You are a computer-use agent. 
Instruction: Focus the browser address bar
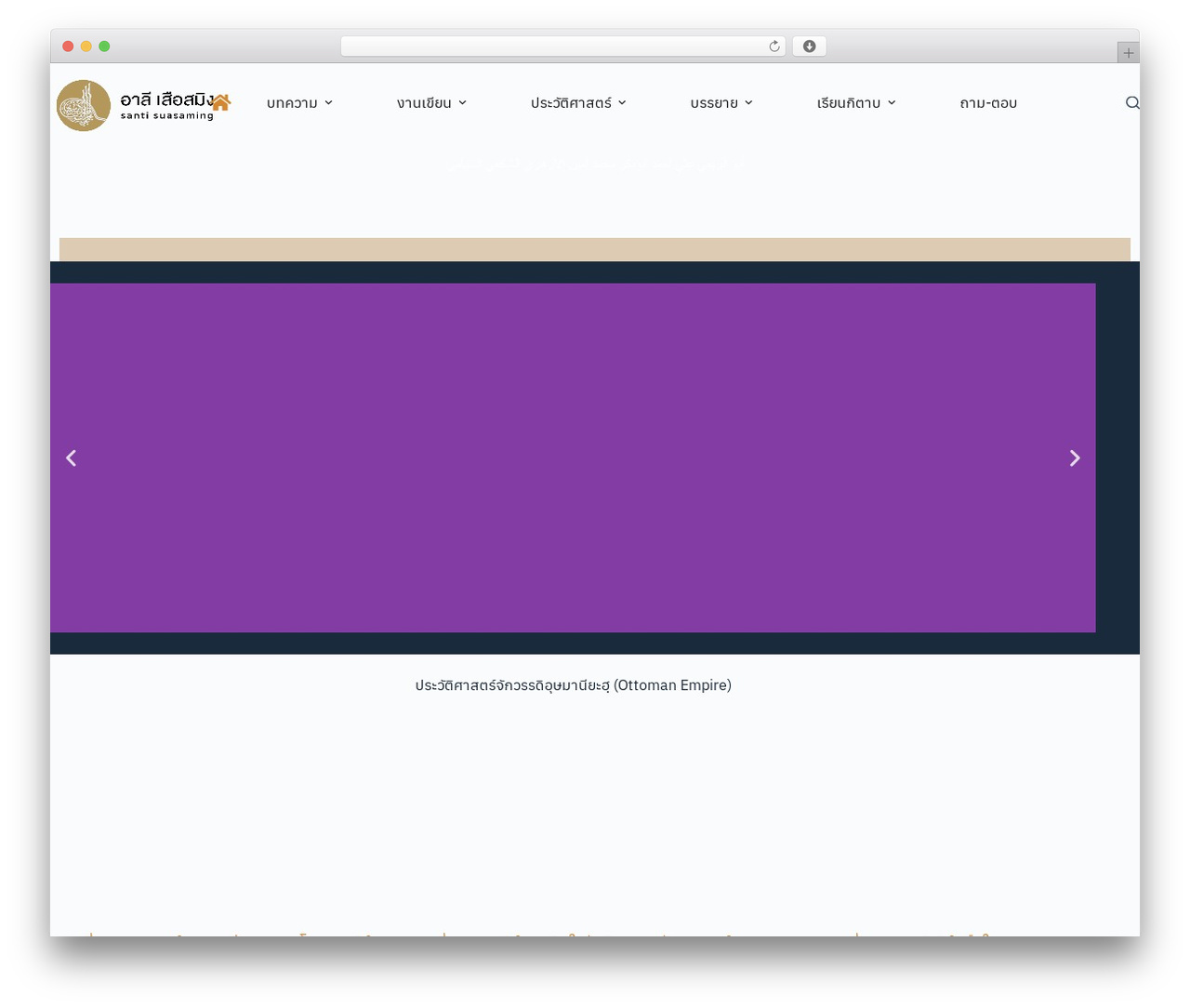click(x=562, y=46)
